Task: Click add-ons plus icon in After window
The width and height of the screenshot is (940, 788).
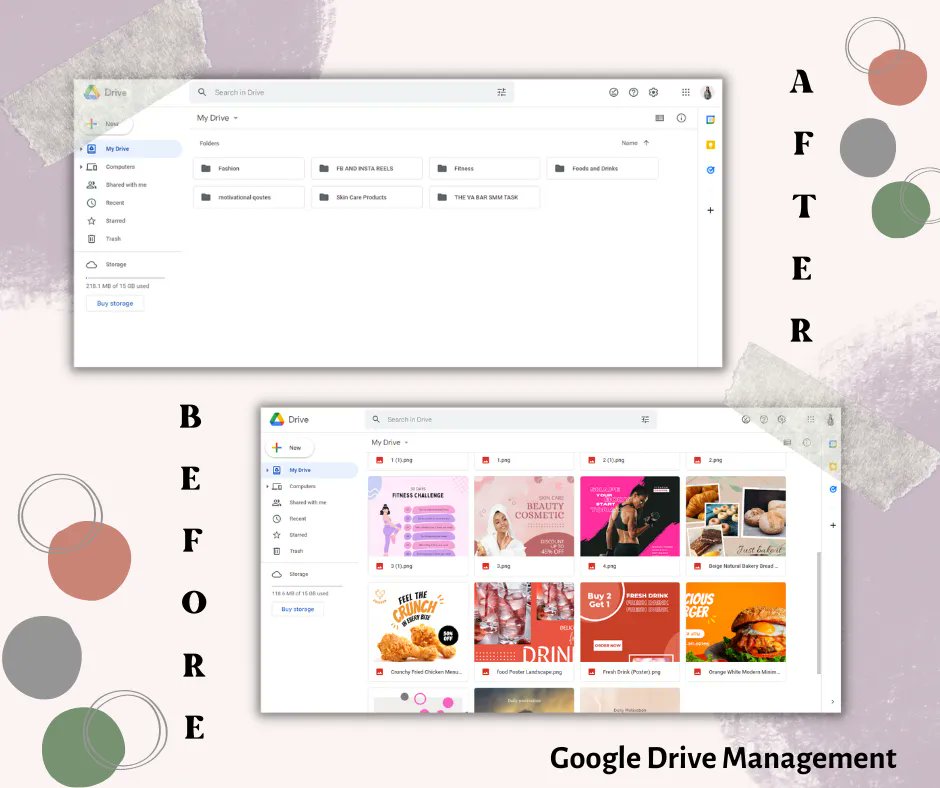Action: pos(710,210)
